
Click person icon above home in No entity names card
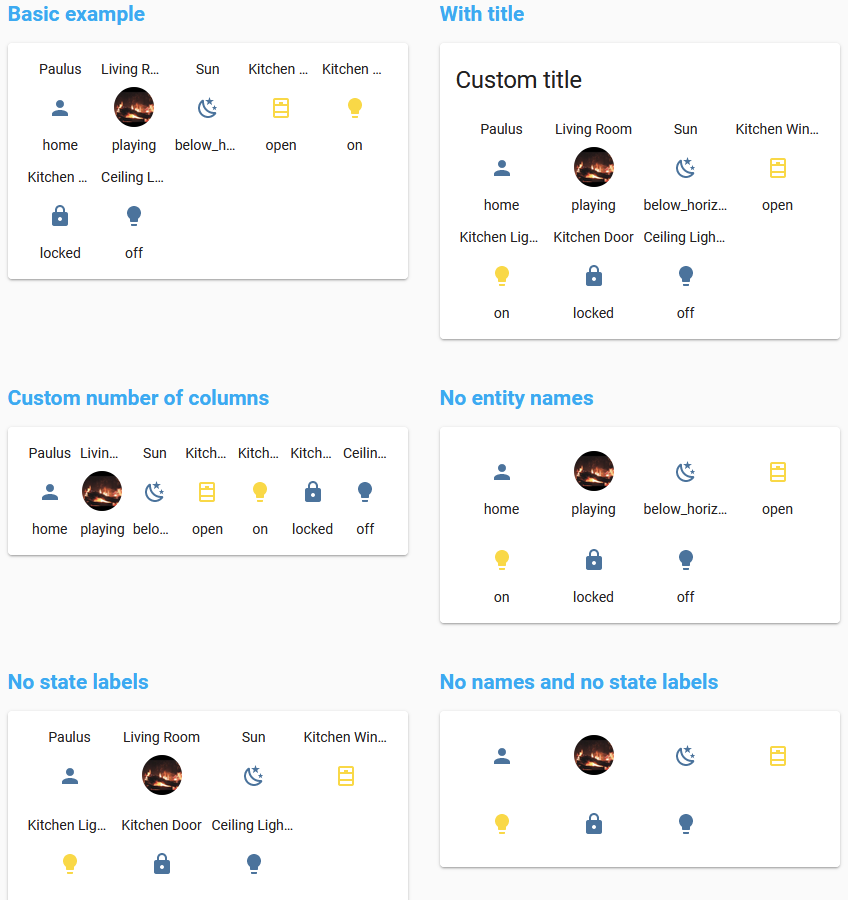click(502, 472)
